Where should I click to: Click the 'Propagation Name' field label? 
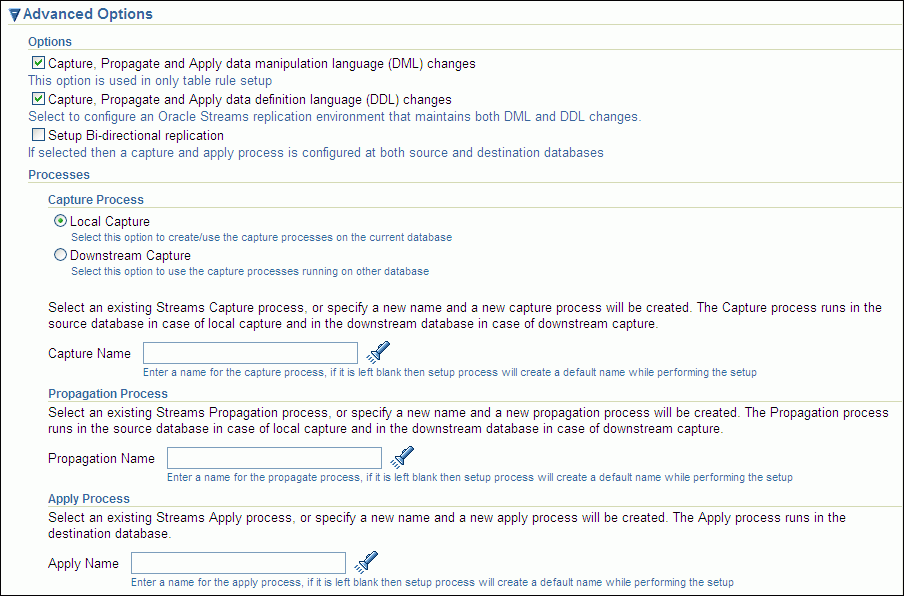[101, 458]
